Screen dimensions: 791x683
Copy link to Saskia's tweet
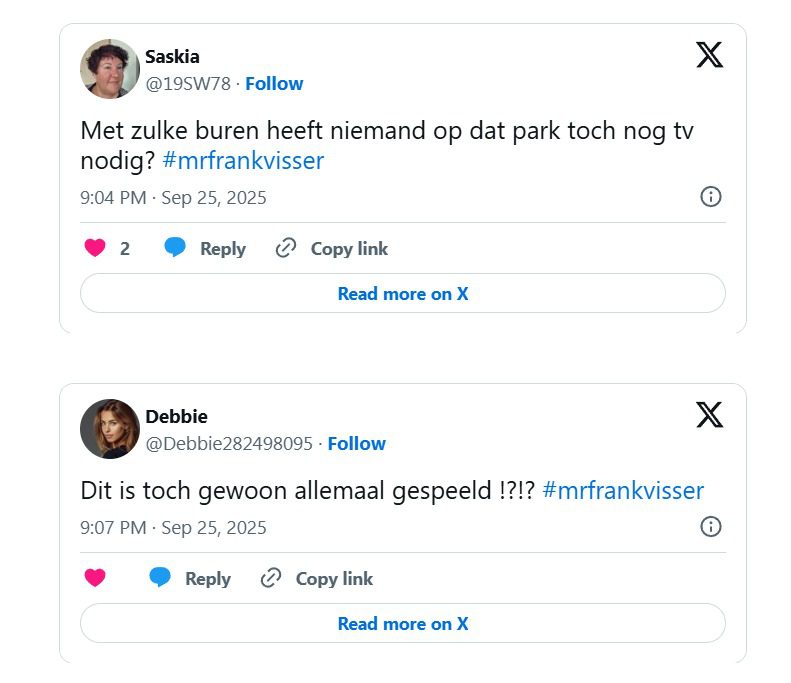[x=332, y=249]
